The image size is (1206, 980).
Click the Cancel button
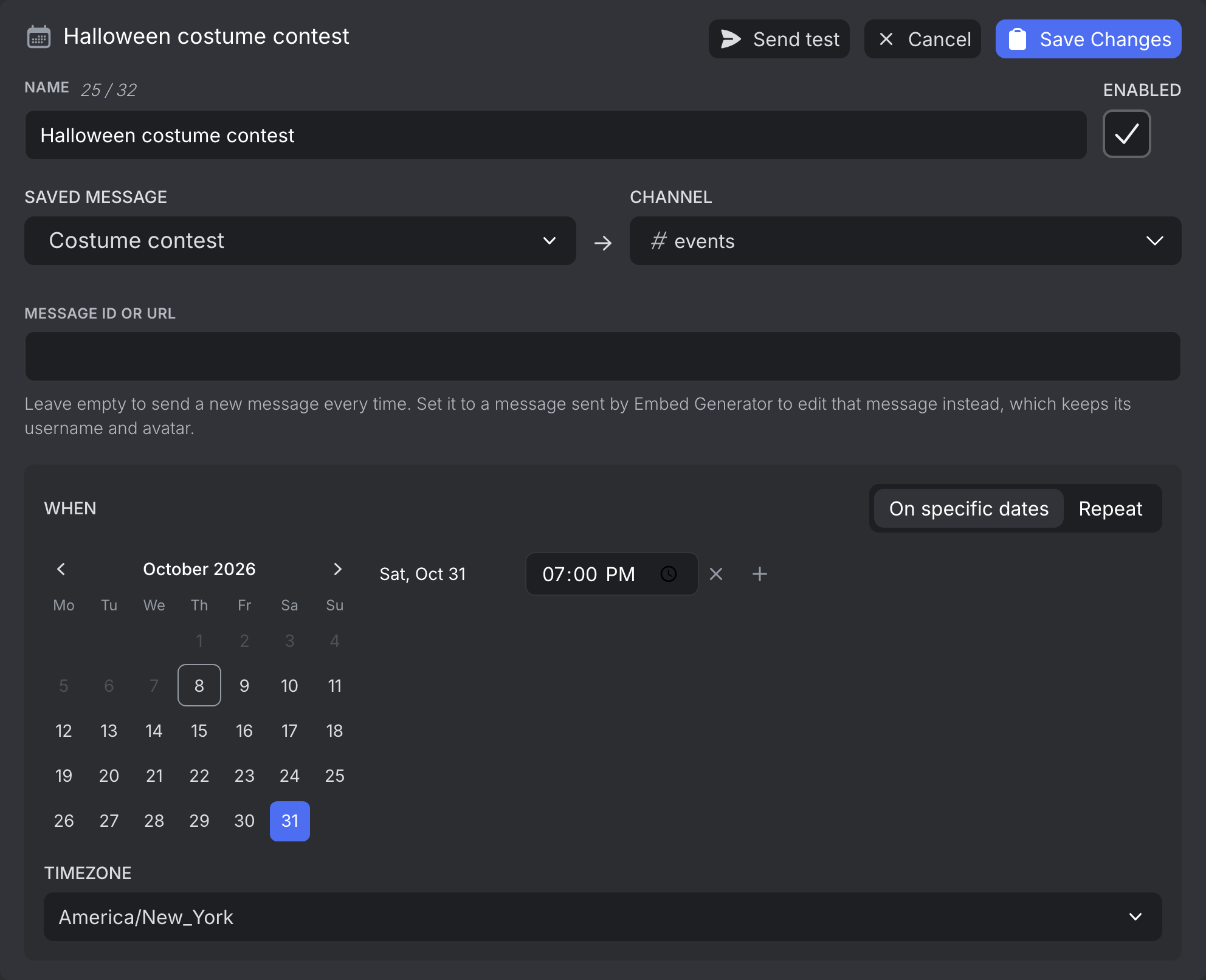[923, 39]
